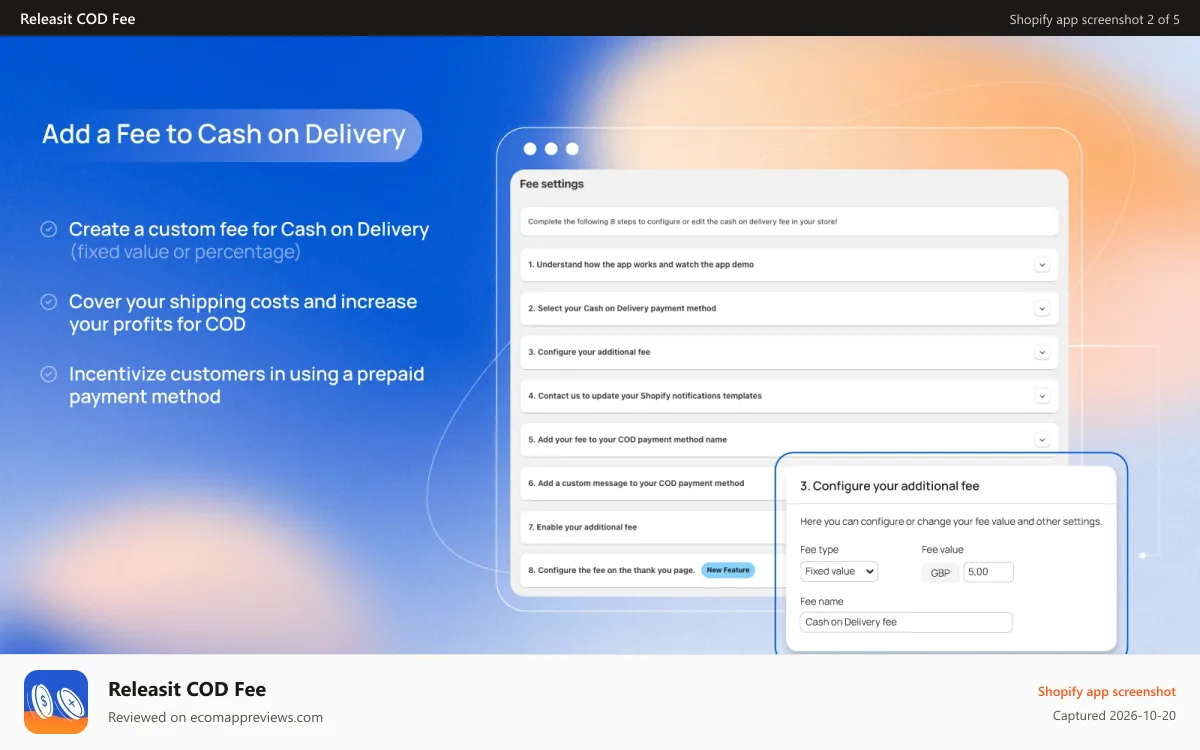Click the Releasit COD Fee title in footer

coord(187,689)
